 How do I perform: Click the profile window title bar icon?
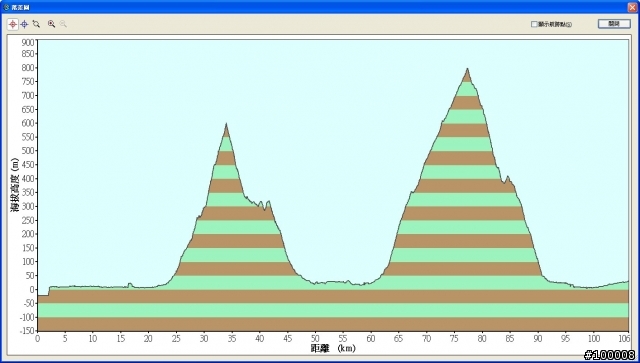tap(6, 7)
